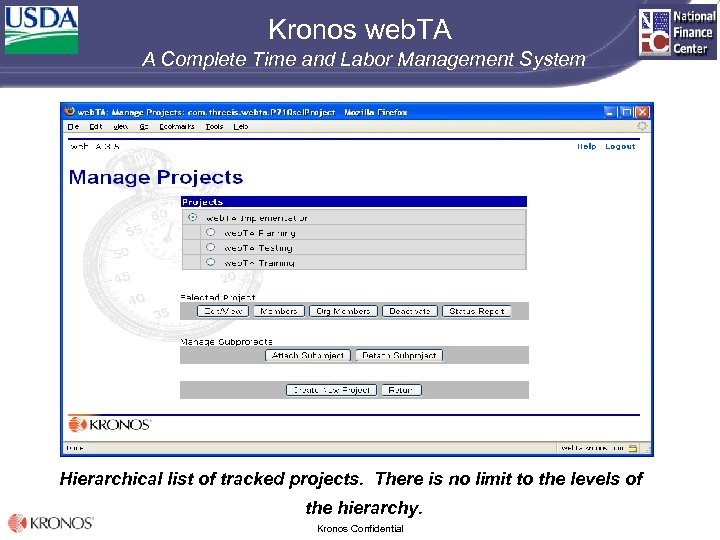
Task: Select the webTA Implementation project radio button
Action: coord(192,217)
